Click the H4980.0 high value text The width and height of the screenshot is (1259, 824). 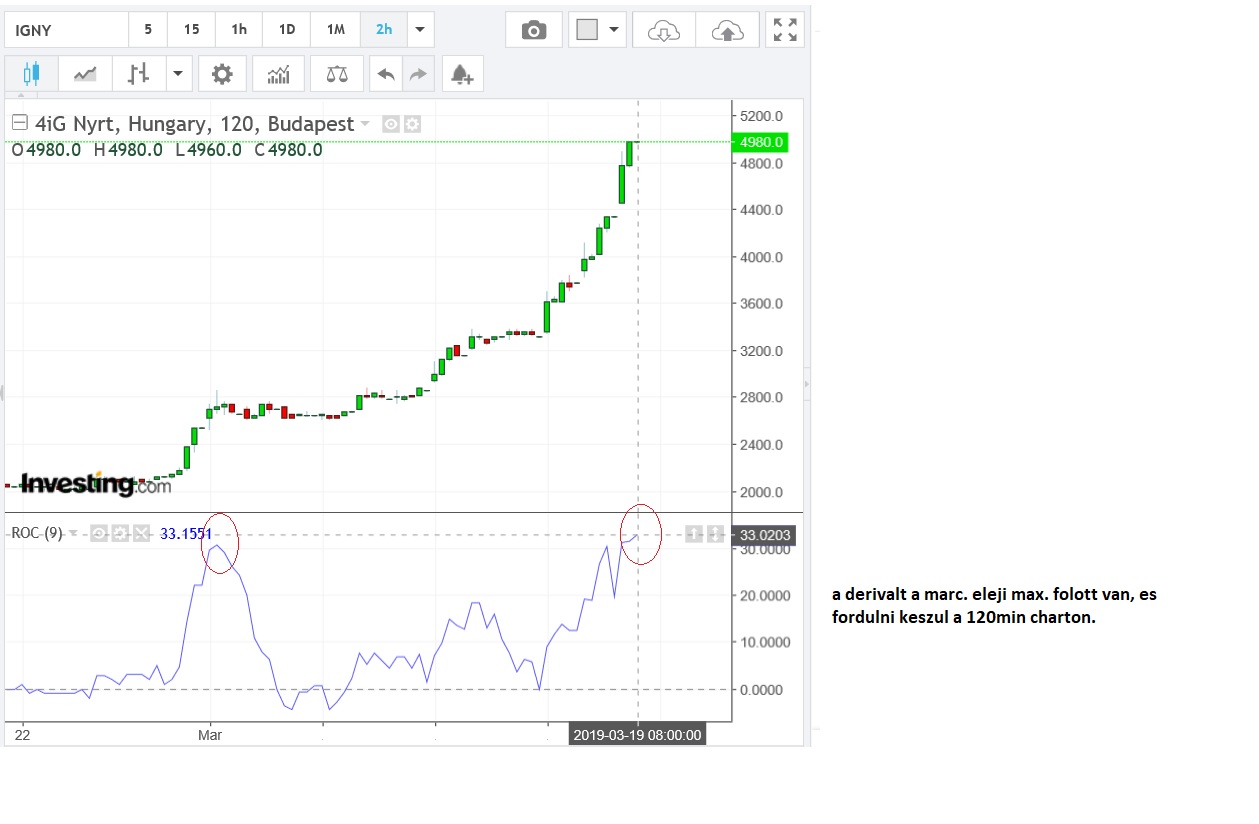click(x=128, y=150)
